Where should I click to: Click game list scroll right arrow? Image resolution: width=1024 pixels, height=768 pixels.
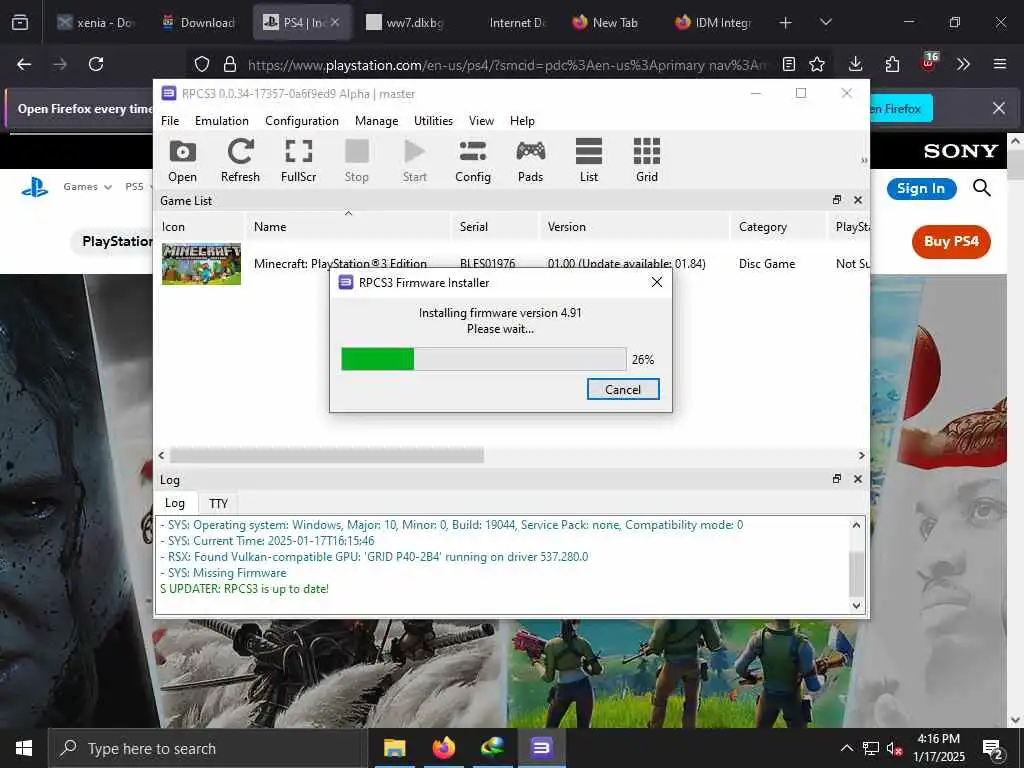coord(861,455)
